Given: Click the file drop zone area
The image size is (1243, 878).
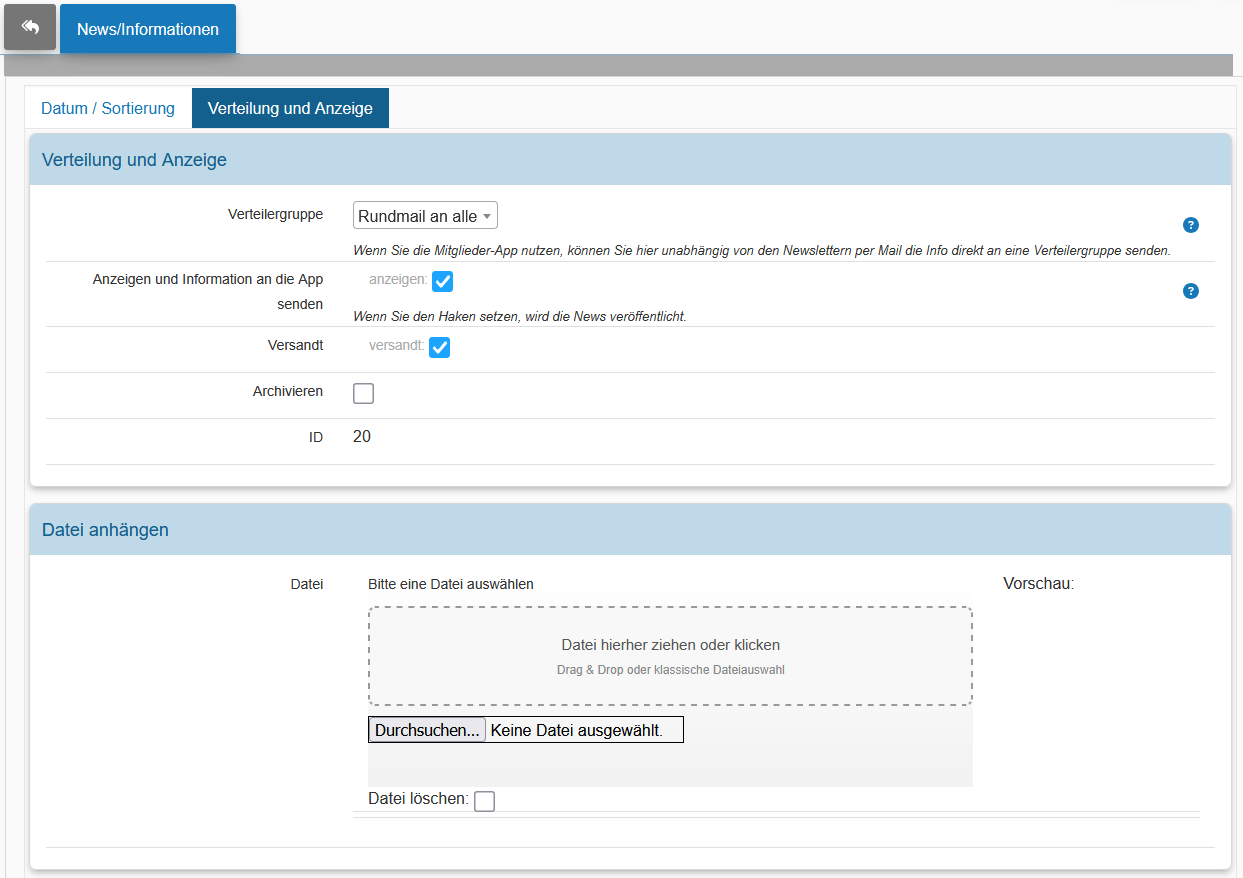Looking at the screenshot, I should pyautogui.click(x=670, y=656).
